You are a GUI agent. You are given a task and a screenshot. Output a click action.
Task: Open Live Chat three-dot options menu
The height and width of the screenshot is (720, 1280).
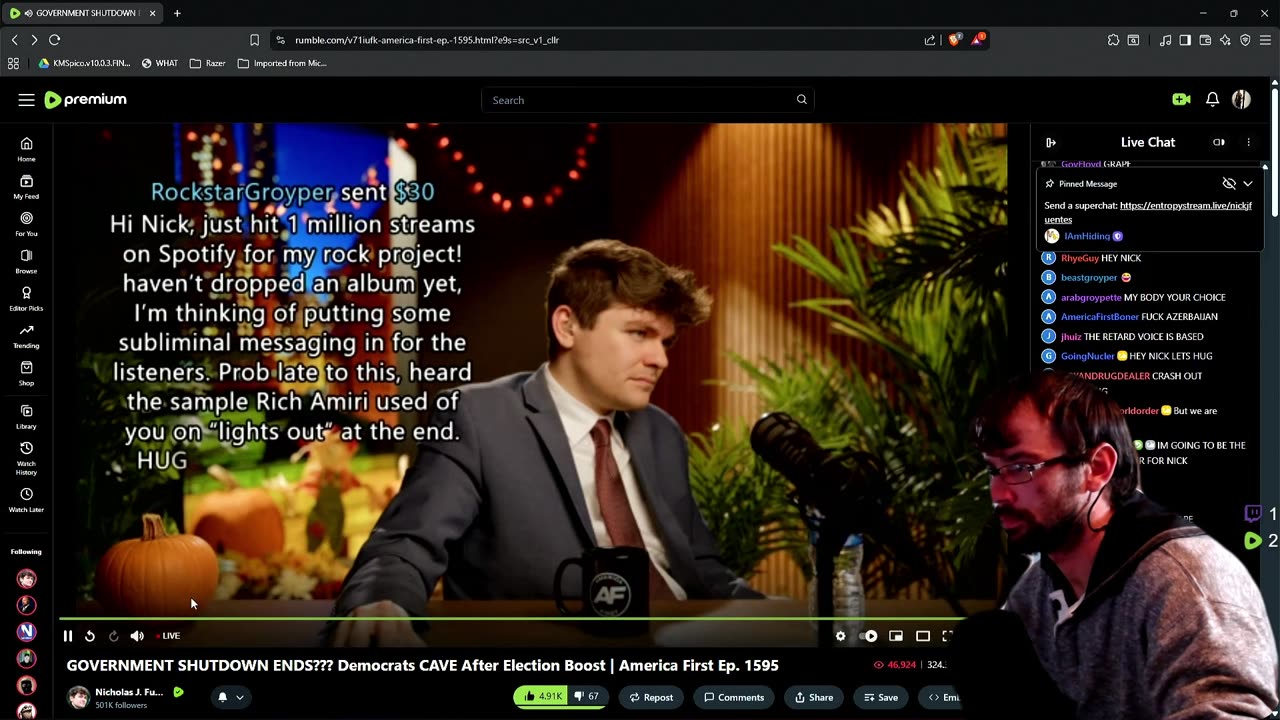[1248, 143]
